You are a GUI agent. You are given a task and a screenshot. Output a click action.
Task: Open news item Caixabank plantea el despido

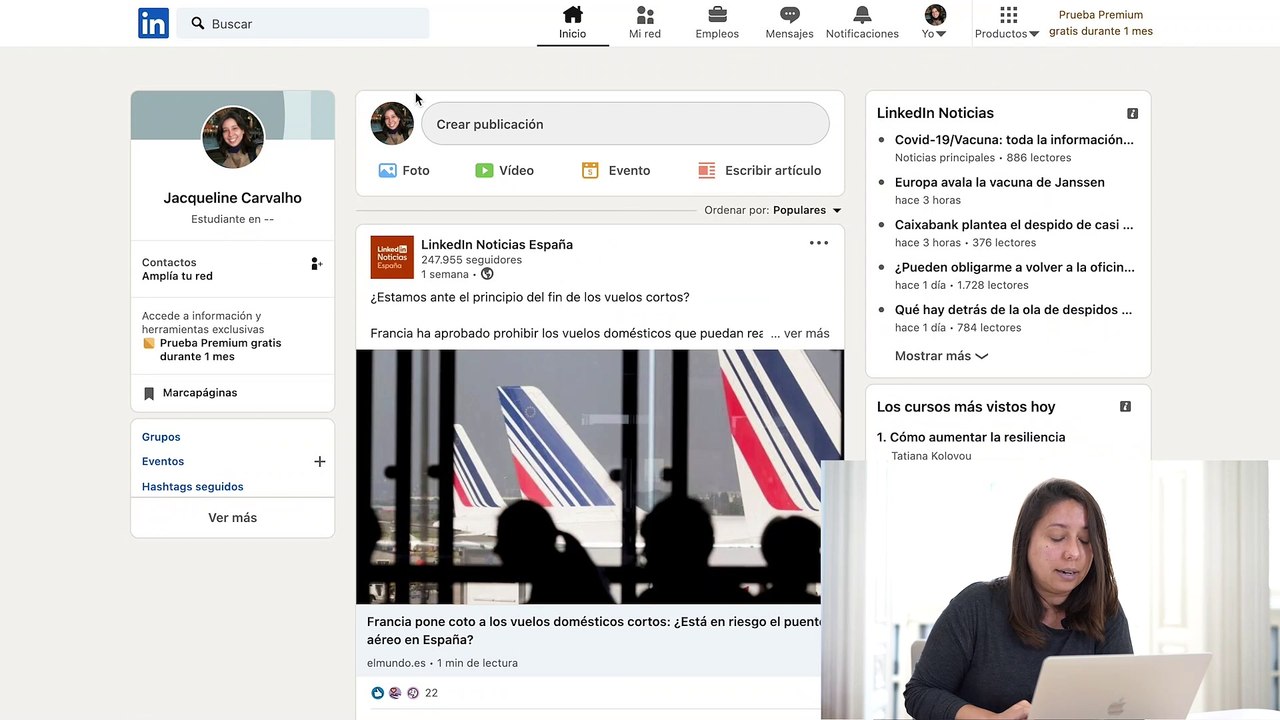(x=1014, y=225)
